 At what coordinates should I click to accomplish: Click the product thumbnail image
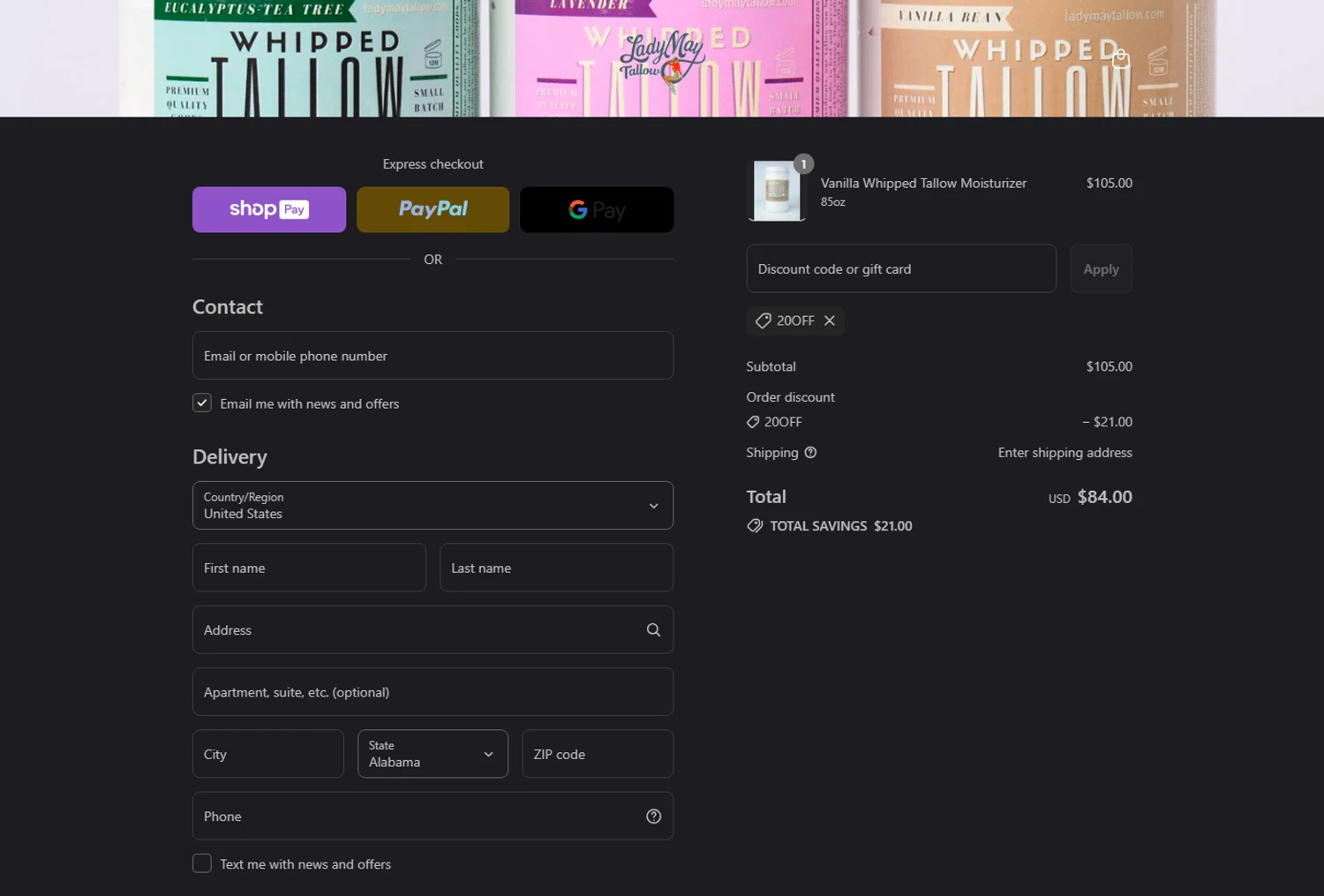pyautogui.click(x=777, y=191)
